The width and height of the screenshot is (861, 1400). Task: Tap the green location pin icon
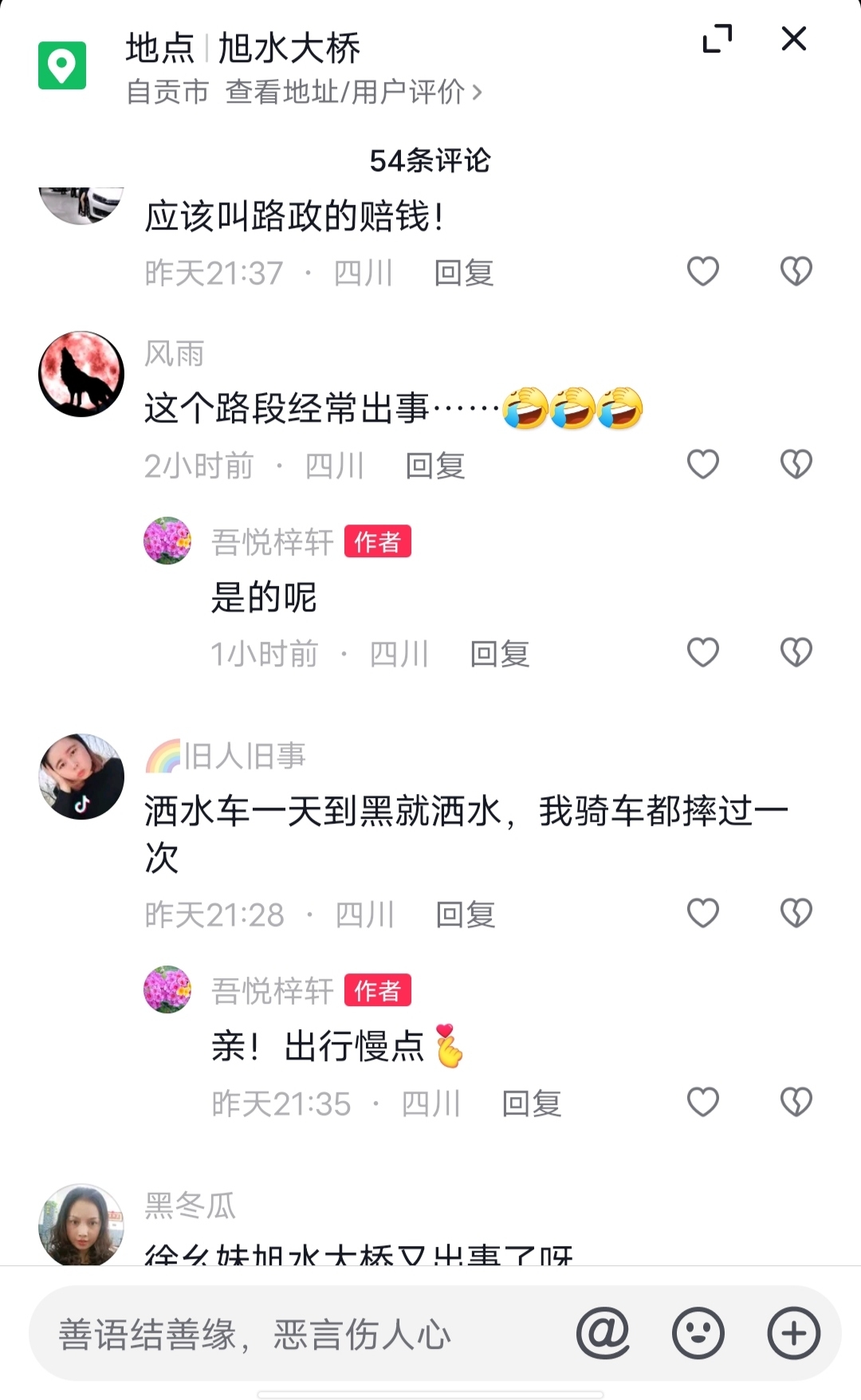[x=62, y=65]
